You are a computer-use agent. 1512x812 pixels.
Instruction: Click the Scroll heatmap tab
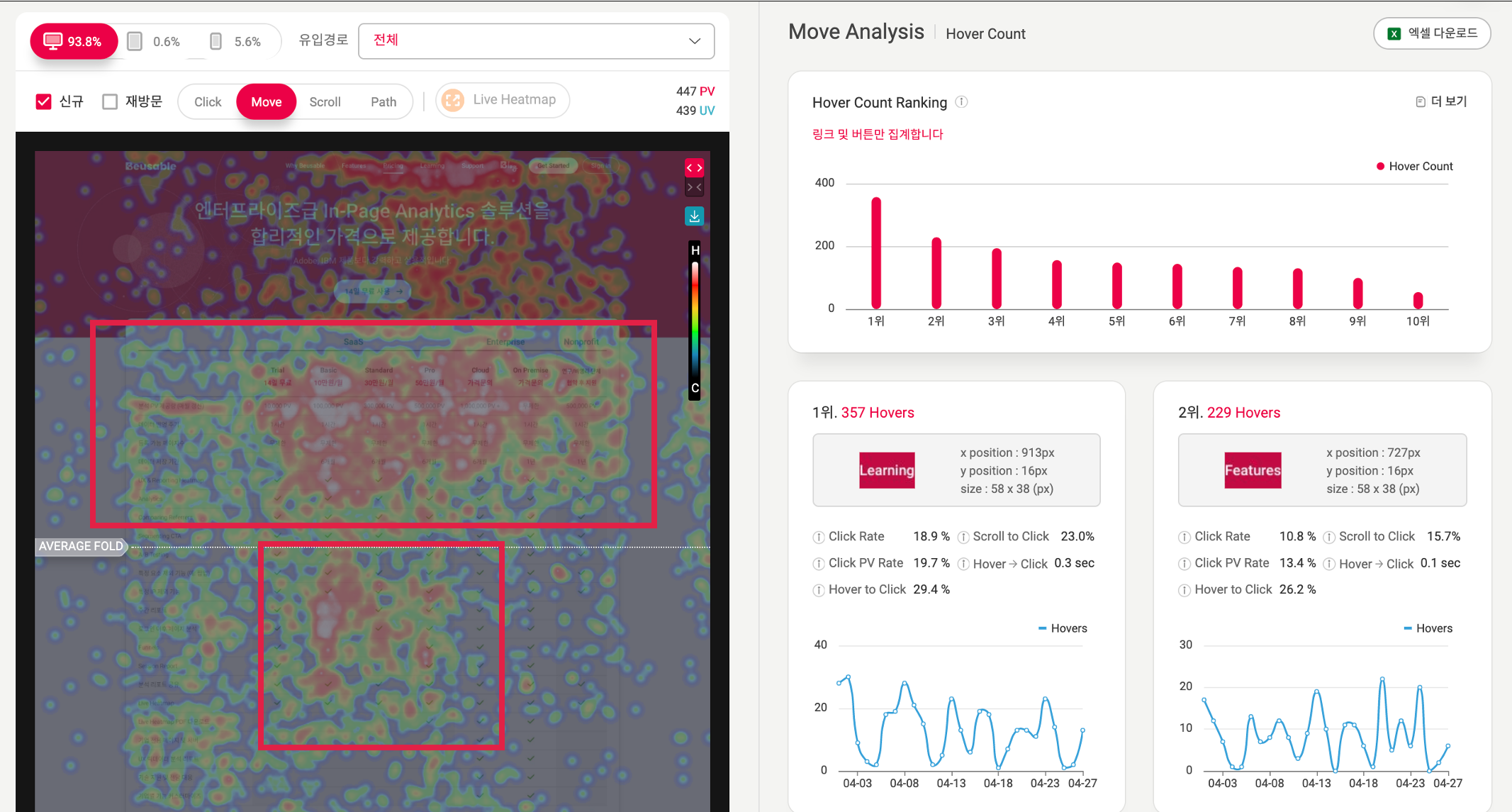click(x=325, y=100)
